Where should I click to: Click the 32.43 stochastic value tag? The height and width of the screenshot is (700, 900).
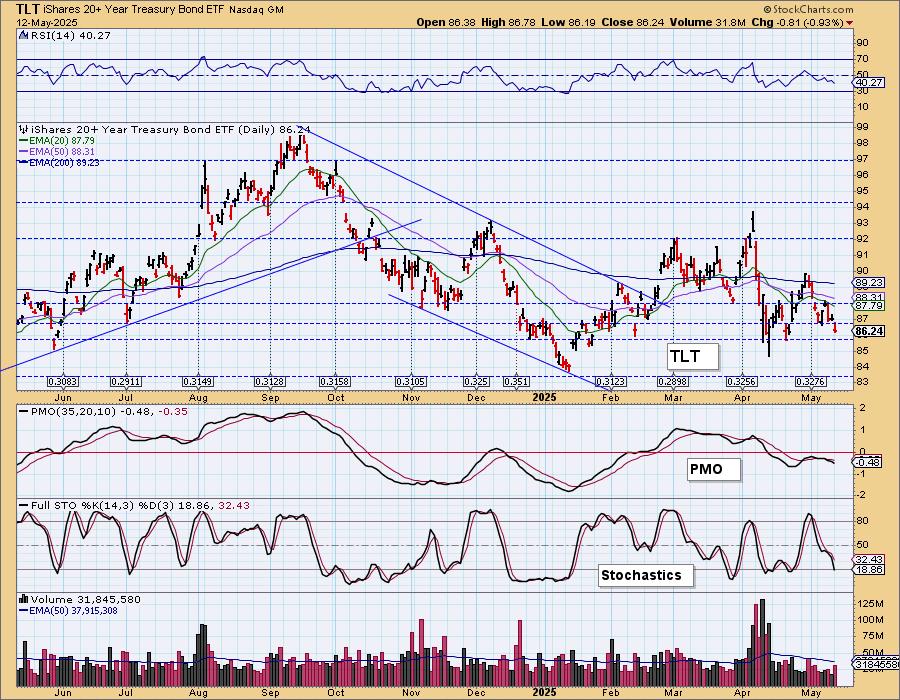pos(869,559)
